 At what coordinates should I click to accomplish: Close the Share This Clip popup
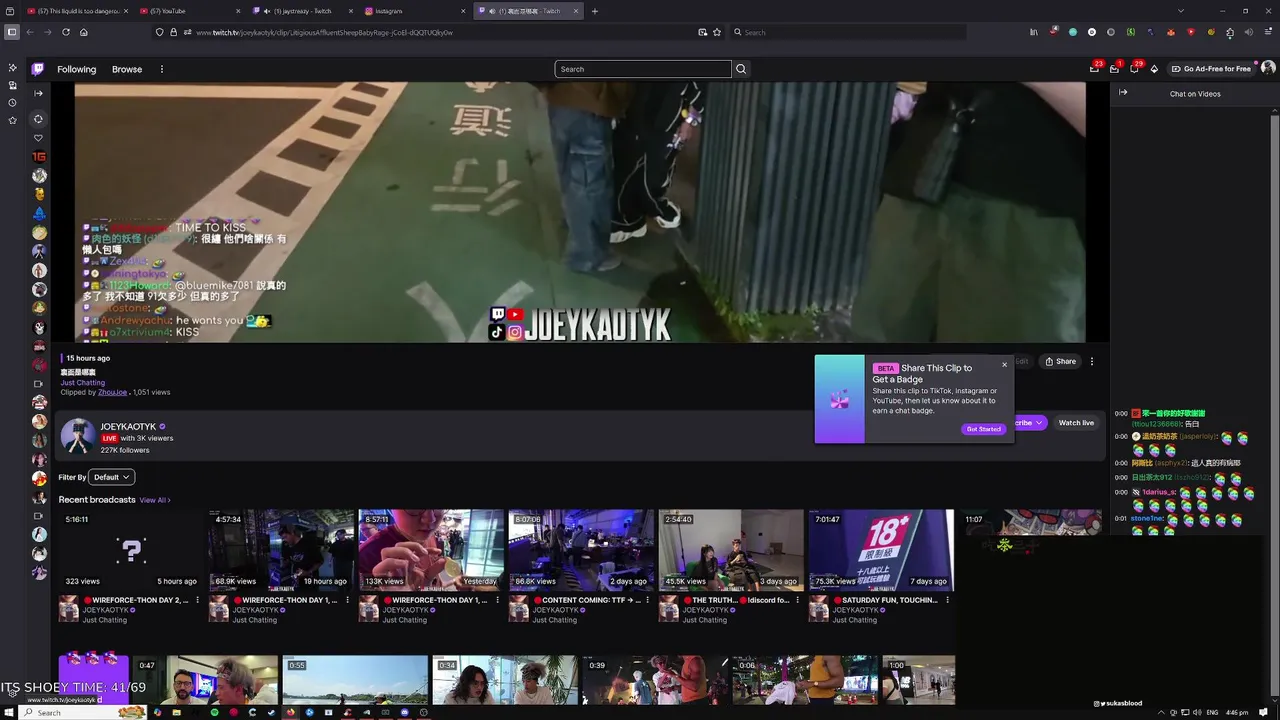coord(1004,364)
